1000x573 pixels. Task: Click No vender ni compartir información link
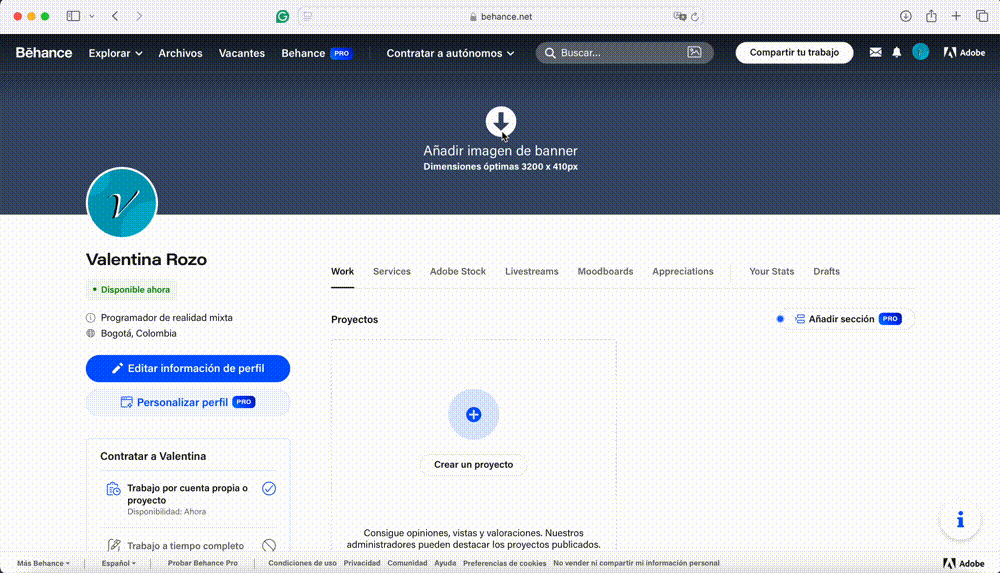pos(636,563)
